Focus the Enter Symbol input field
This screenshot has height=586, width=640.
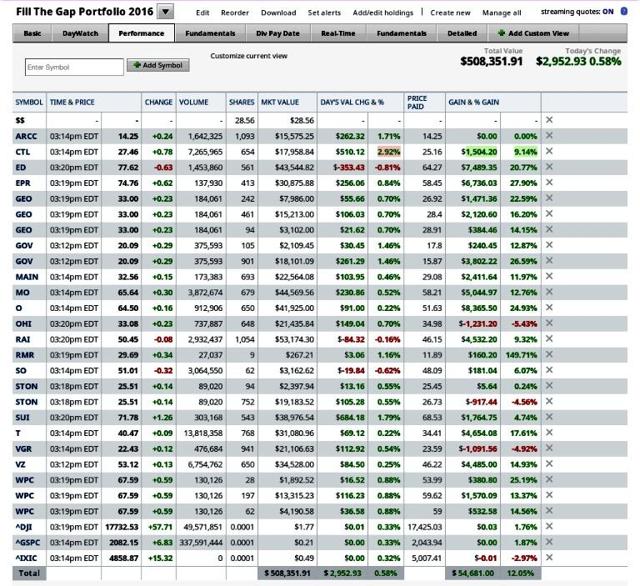click(x=74, y=67)
